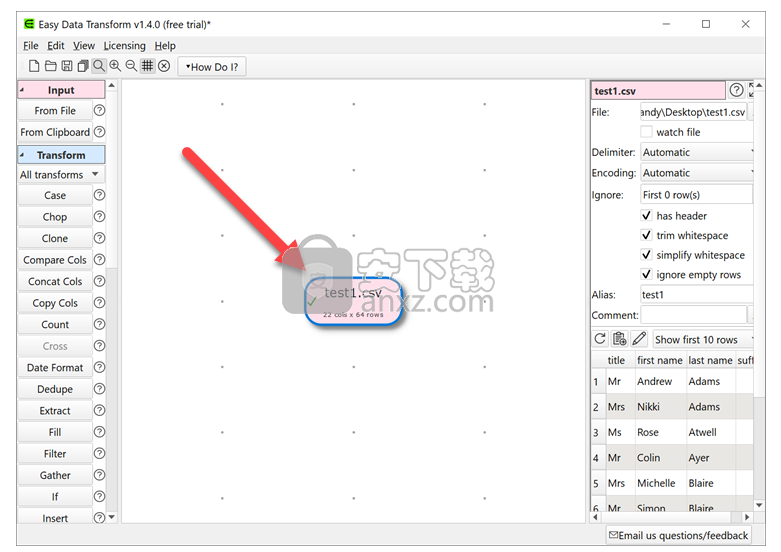Open the File menu
The image size is (781, 552).
pos(30,46)
